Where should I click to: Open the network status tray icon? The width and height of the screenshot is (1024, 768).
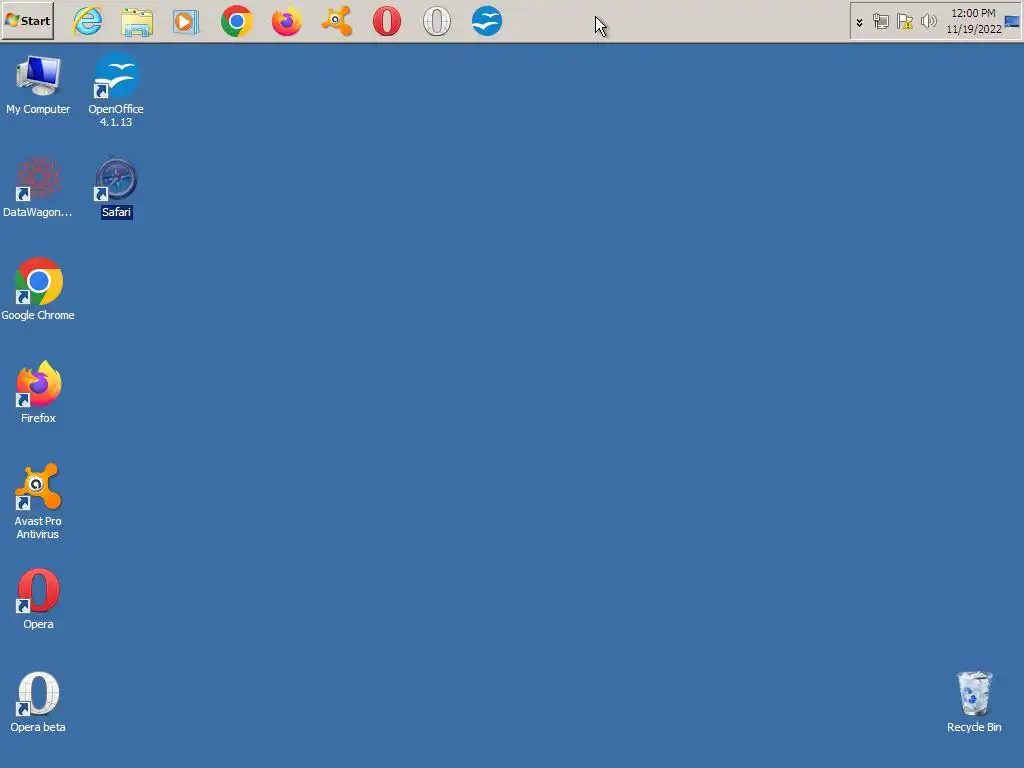(x=880, y=22)
